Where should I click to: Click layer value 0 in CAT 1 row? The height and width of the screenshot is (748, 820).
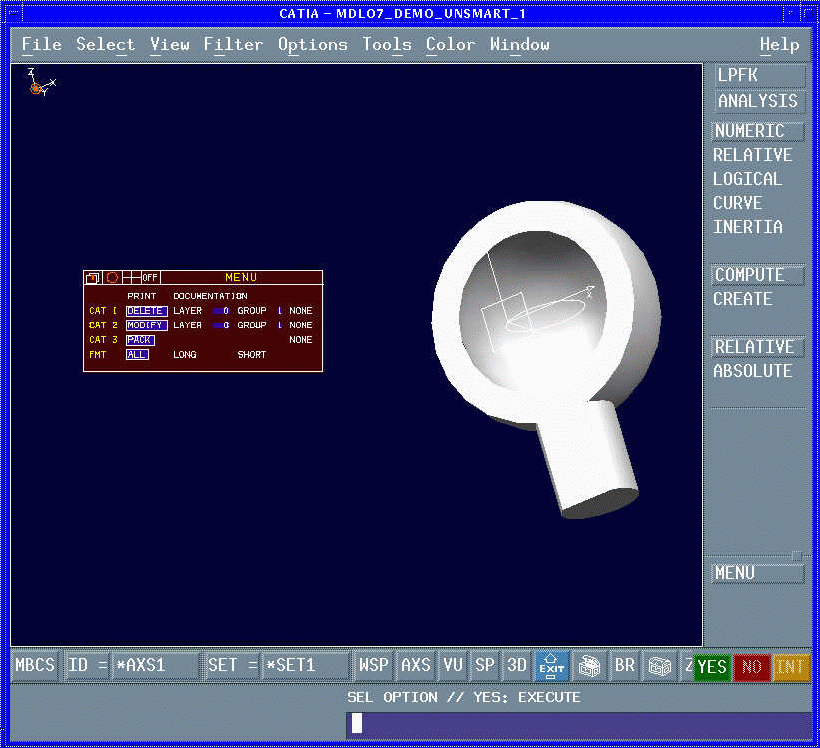[221, 311]
